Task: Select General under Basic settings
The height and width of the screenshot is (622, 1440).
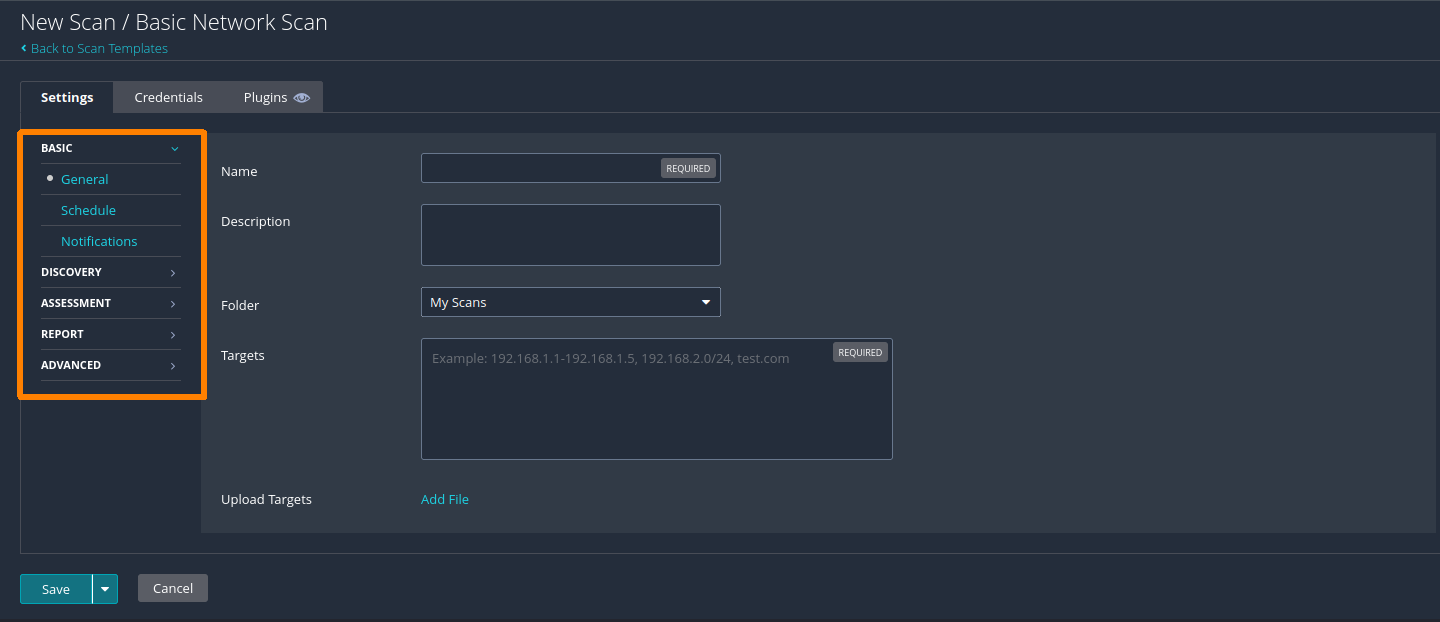Action: coord(85,179)
